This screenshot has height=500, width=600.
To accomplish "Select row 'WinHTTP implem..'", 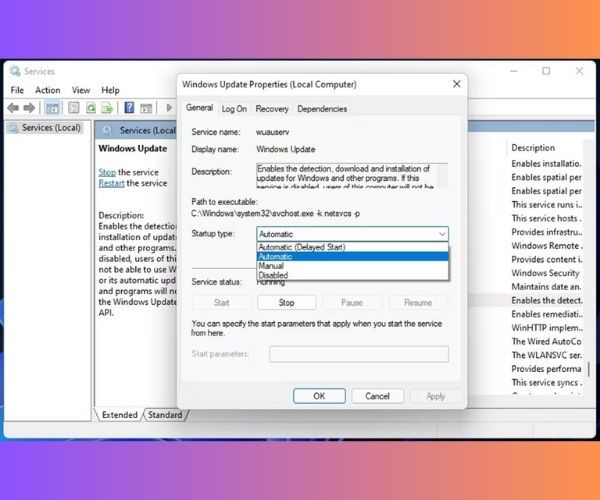I will 546,328.
